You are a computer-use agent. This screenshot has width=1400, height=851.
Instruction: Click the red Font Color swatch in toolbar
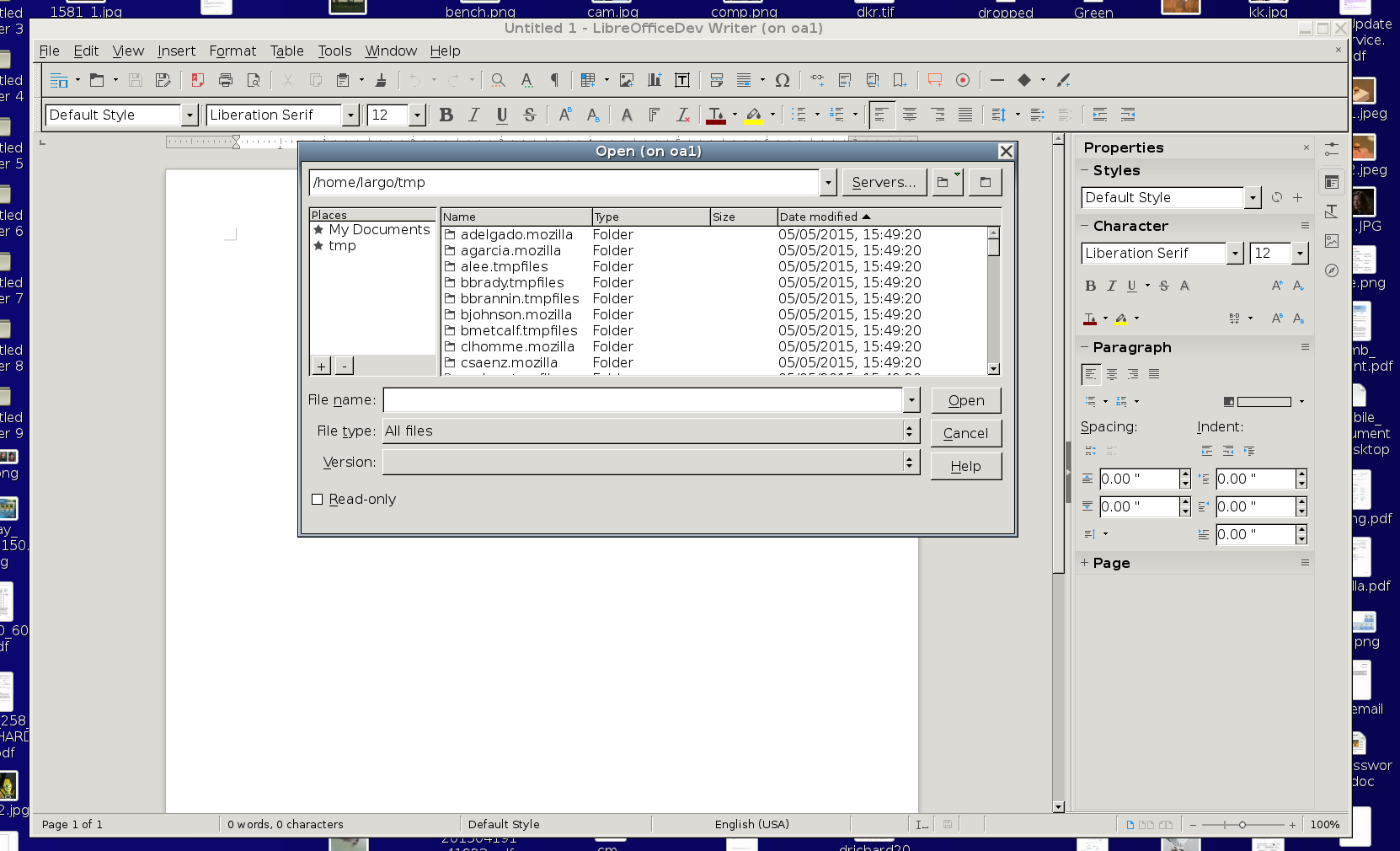coord(716,115)
